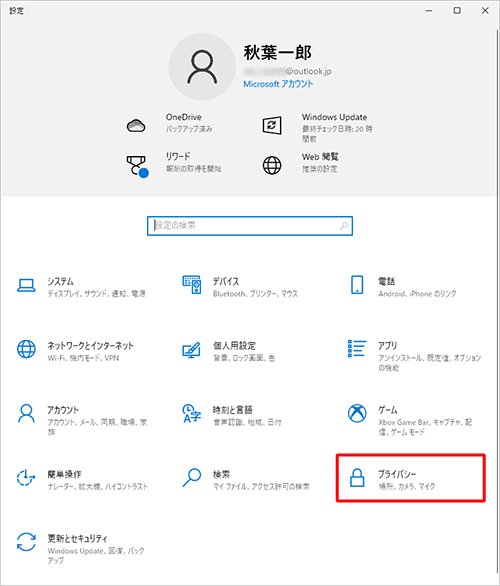The height and width of the screenshot is (586, 500).
Task: Close the 設定 window
Action: tap(485, 11)
